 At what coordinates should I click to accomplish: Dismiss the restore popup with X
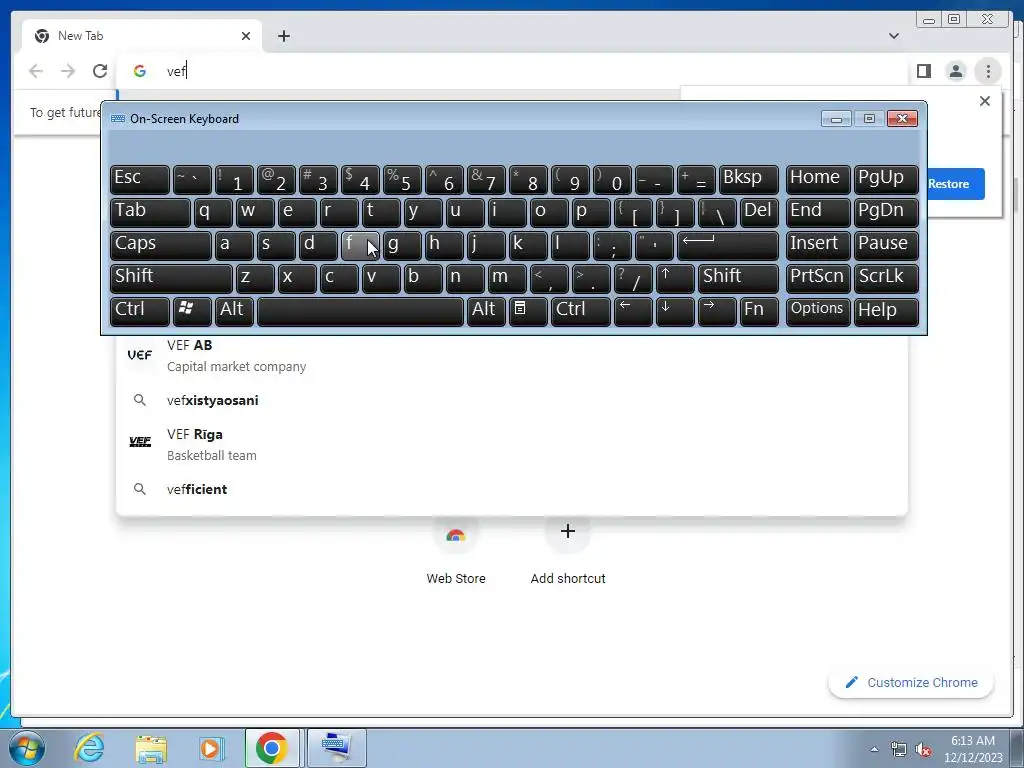pyautogui.click(x=985, y=101)
